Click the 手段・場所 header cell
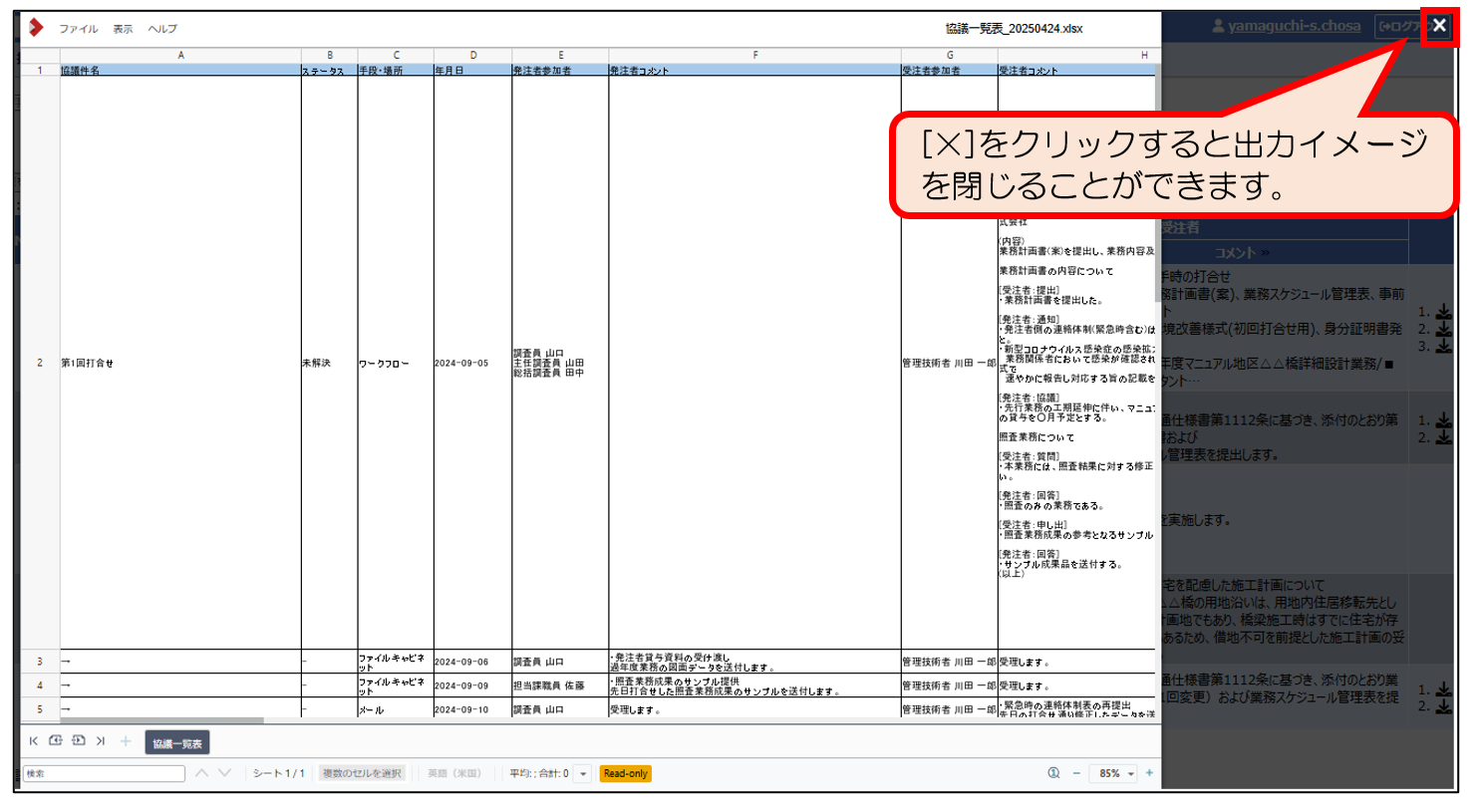Screen dimensions: 1480x812 tap(396, 70)
